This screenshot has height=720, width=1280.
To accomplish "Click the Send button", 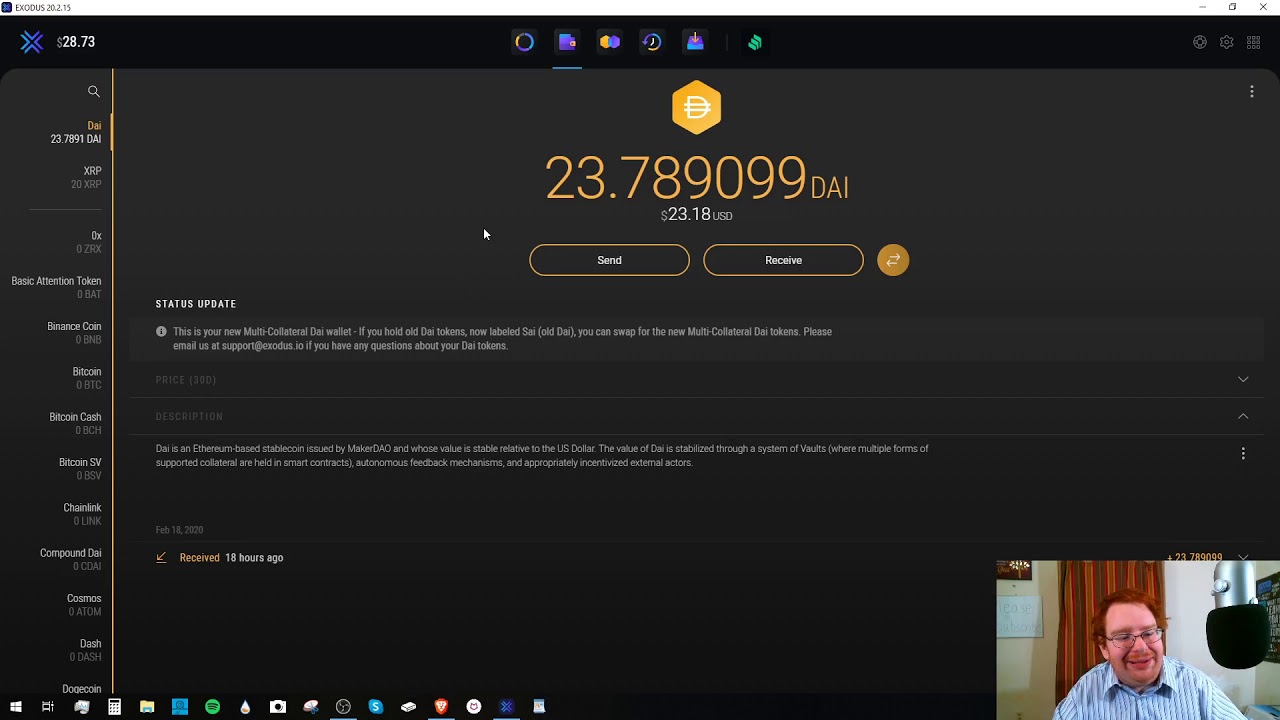I will pos(609,260).
